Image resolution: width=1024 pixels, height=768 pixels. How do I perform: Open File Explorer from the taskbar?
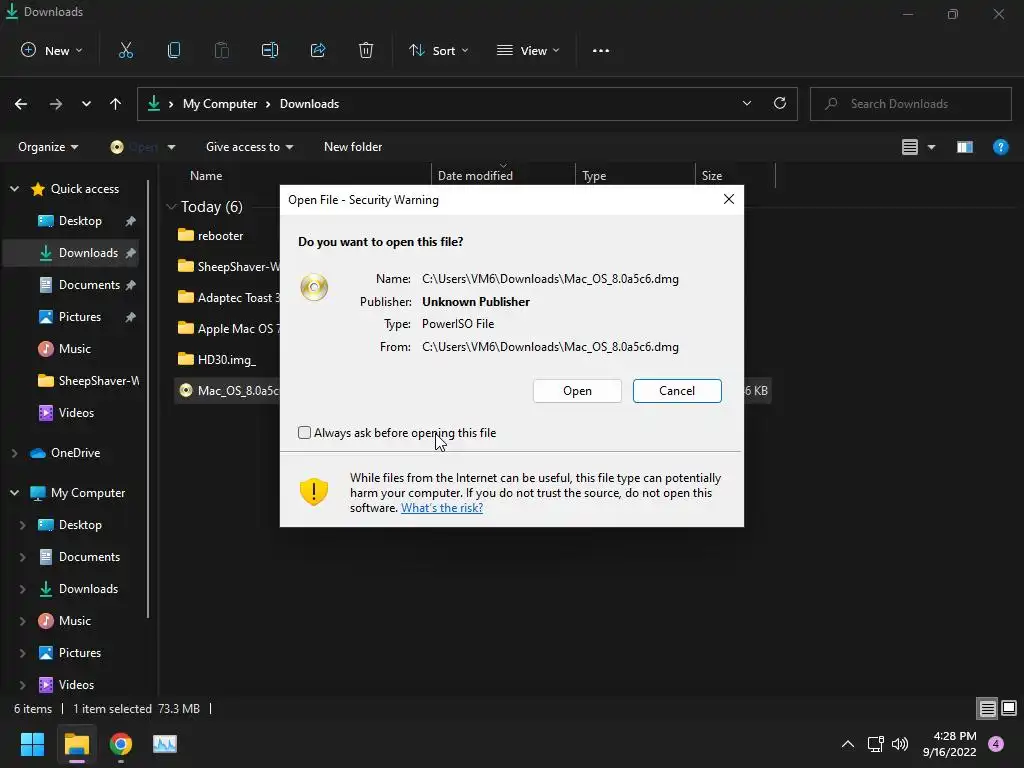(x=76, y=744)
